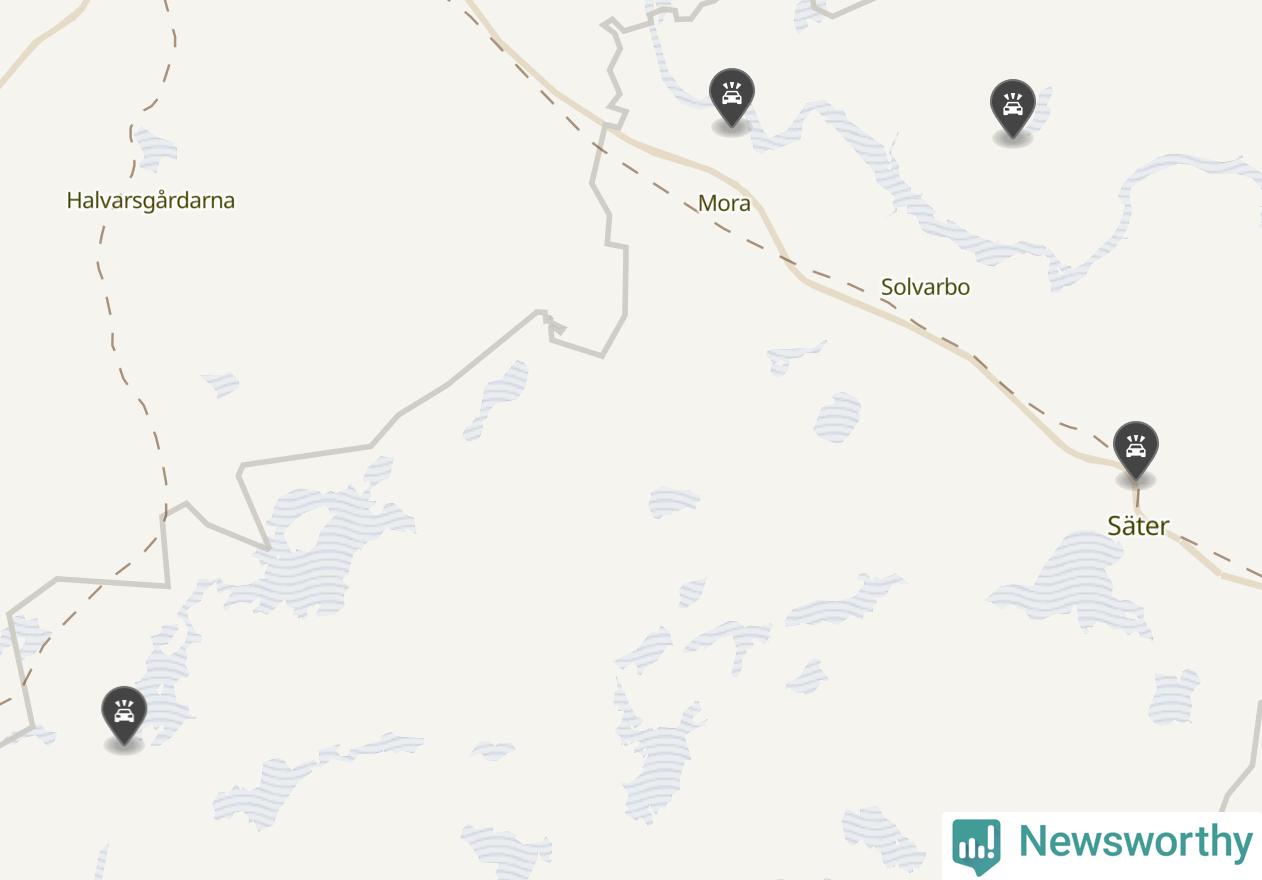Image resolution: width=1262 pixels, height=880 pixels.
Task: Select the Mora place label
Action: tap(724, 203)
